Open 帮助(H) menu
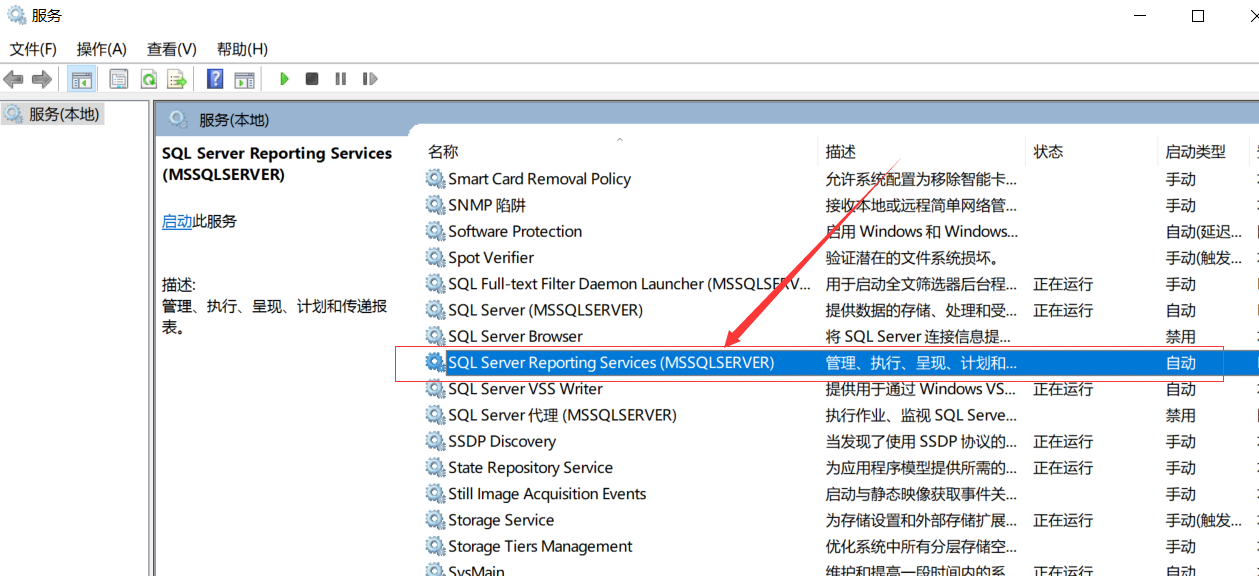Screen dimensions: 1259x576 pos(242,49)
